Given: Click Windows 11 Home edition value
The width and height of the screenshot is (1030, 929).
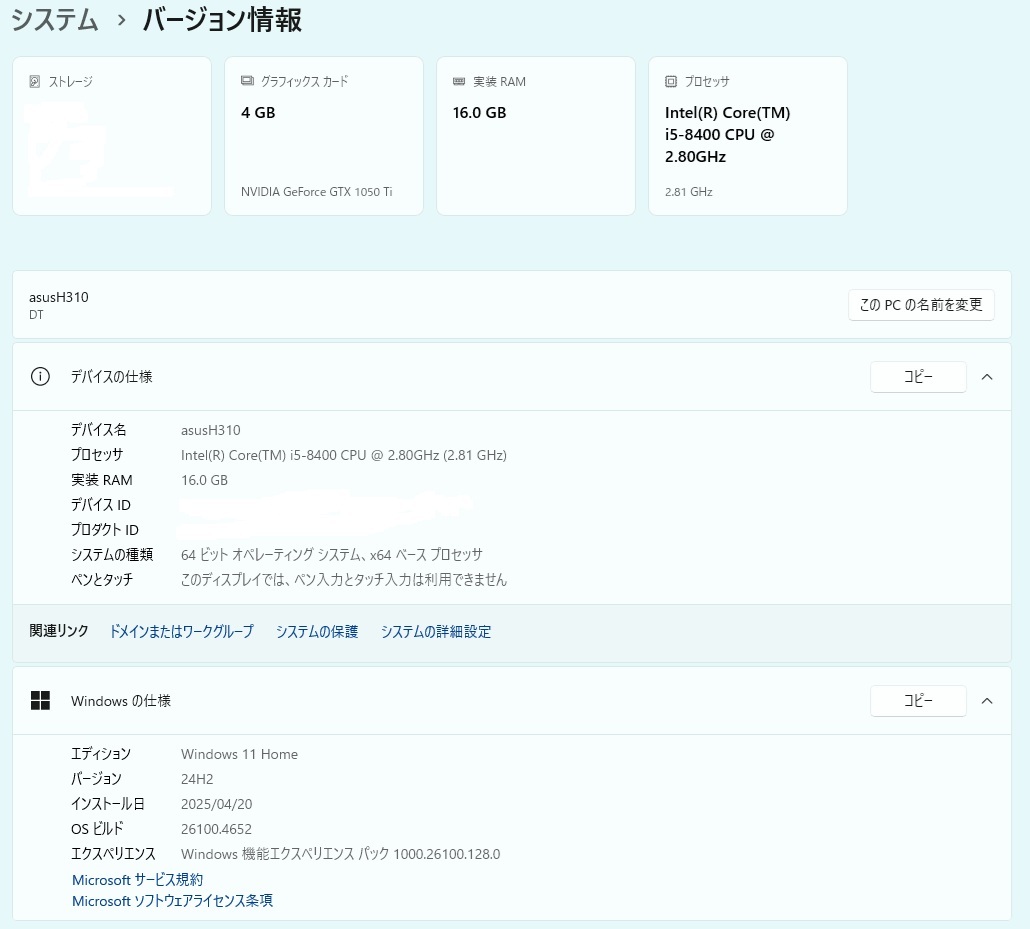Looking at the screenshot, I should (x=239, y=754).
